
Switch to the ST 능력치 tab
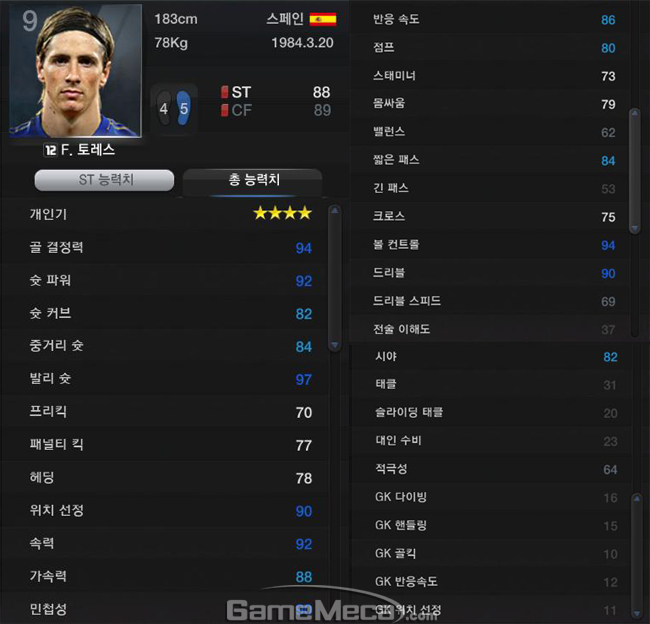[104, 180]
